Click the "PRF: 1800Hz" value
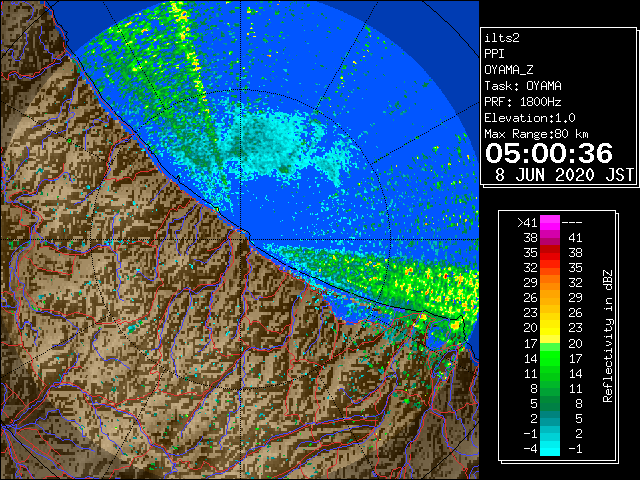 click(x=523, y=102)
